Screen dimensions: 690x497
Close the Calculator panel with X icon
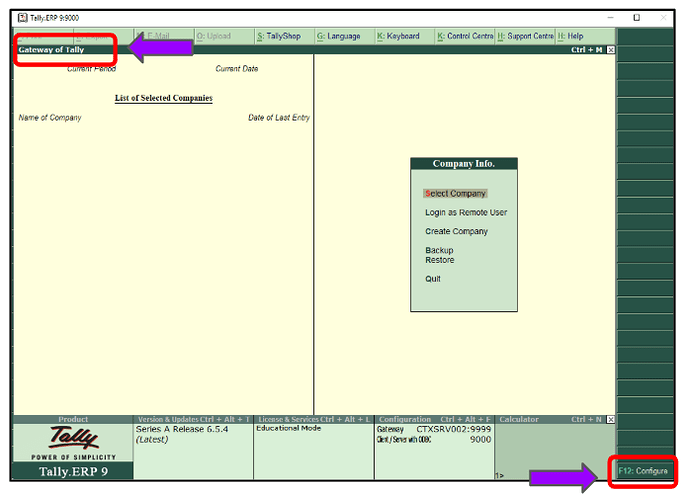coord(611,420)
